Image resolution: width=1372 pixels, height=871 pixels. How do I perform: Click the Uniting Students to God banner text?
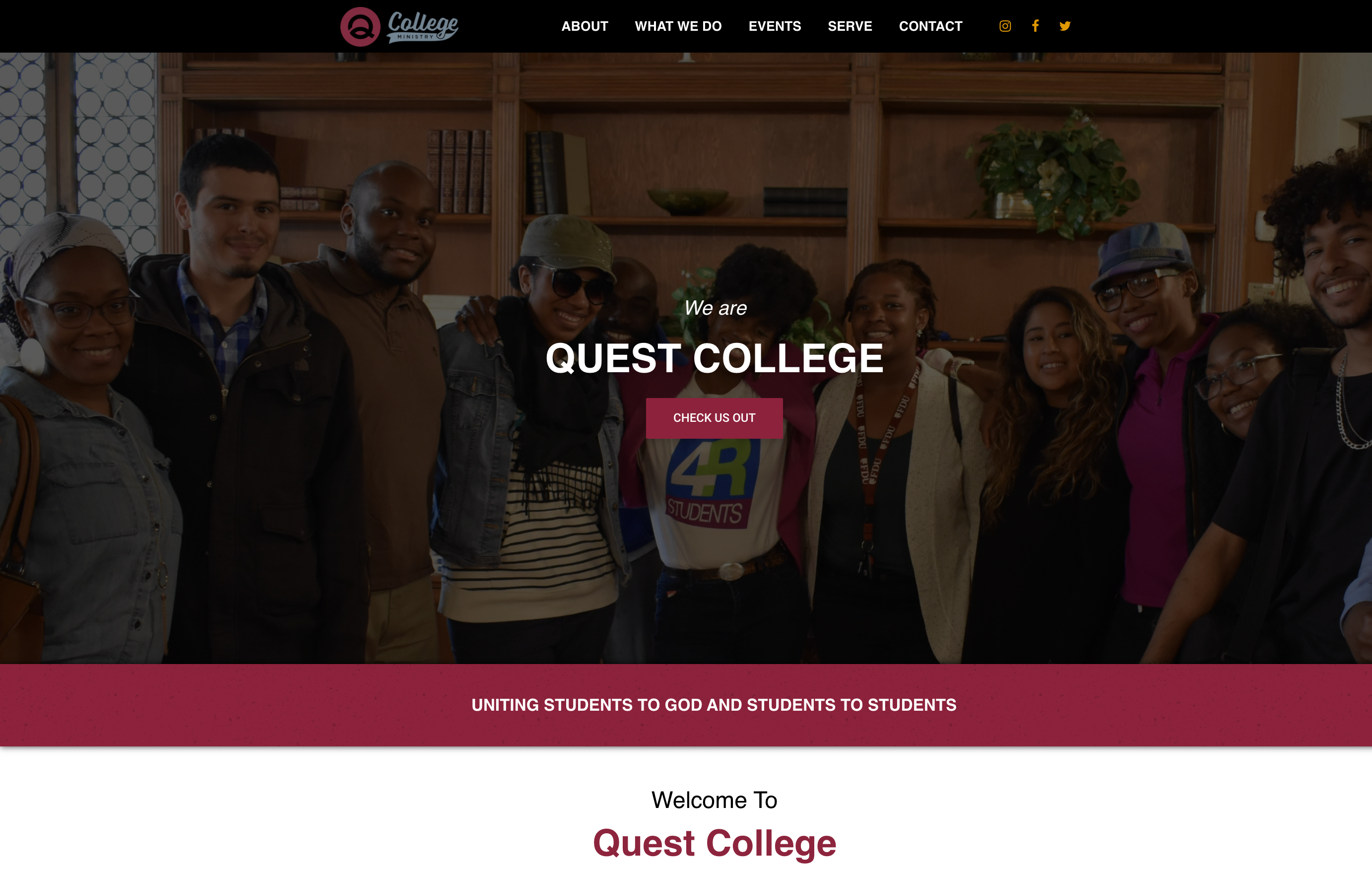pyautogui.click(x=714, y=705)
